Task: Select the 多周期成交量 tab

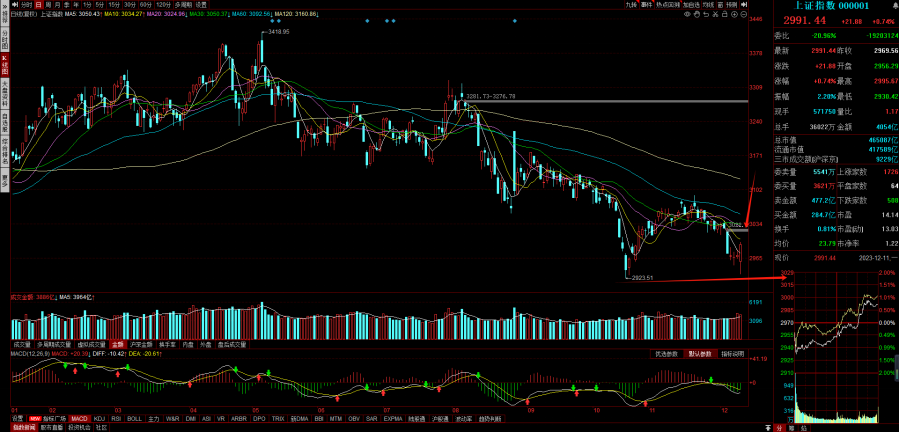Action: 54,345
